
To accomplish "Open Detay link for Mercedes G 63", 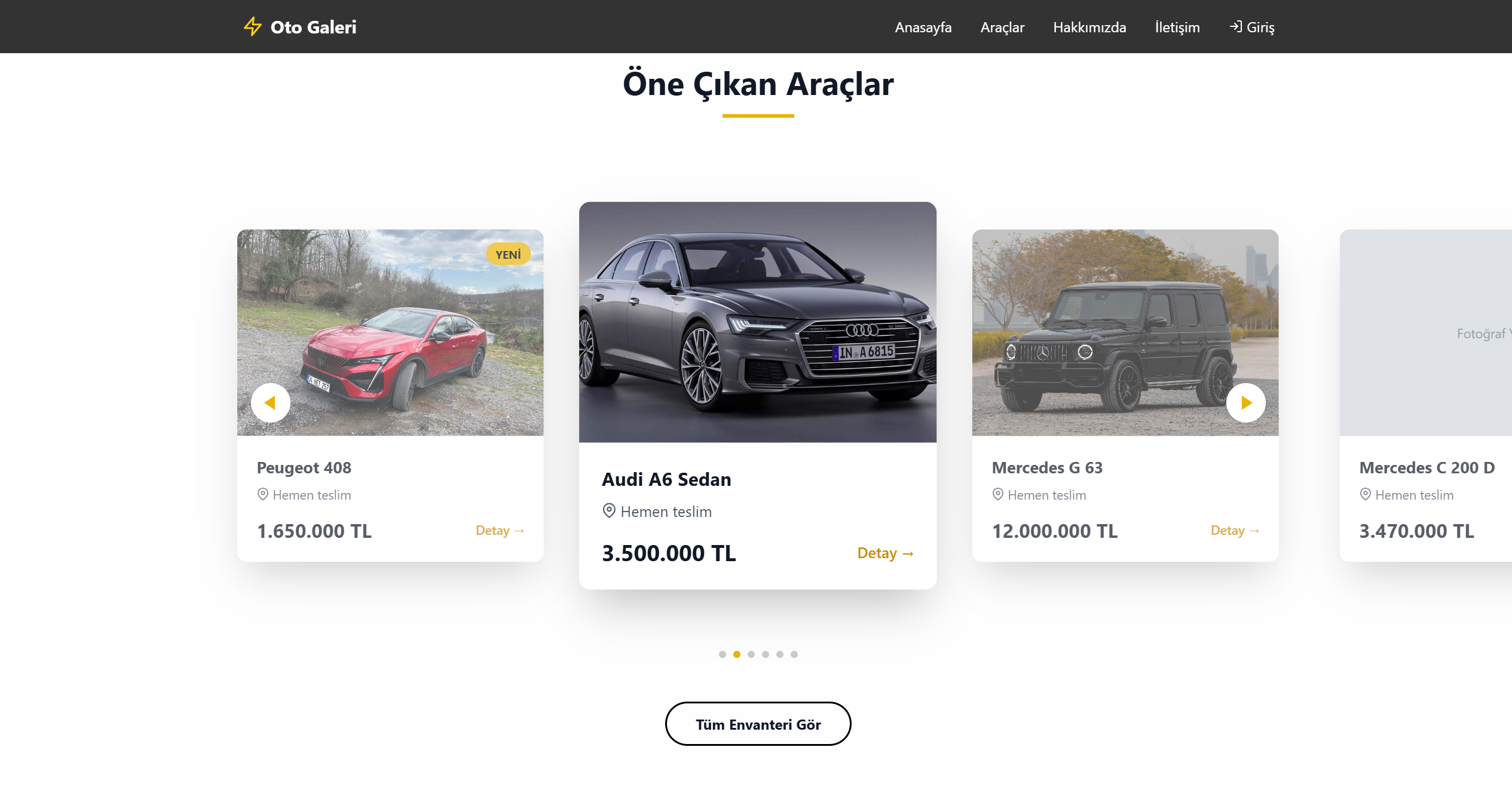I will [1235, 531].
